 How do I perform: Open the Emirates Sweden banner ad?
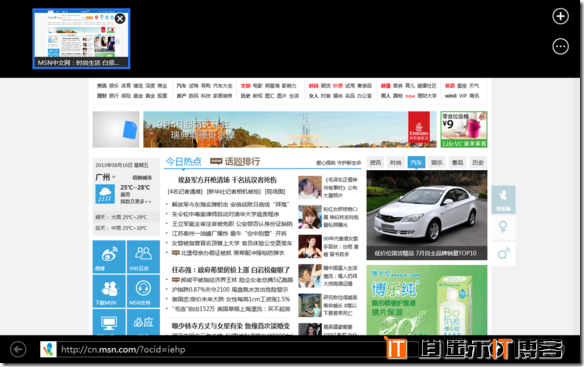click(x=290, y=129)
